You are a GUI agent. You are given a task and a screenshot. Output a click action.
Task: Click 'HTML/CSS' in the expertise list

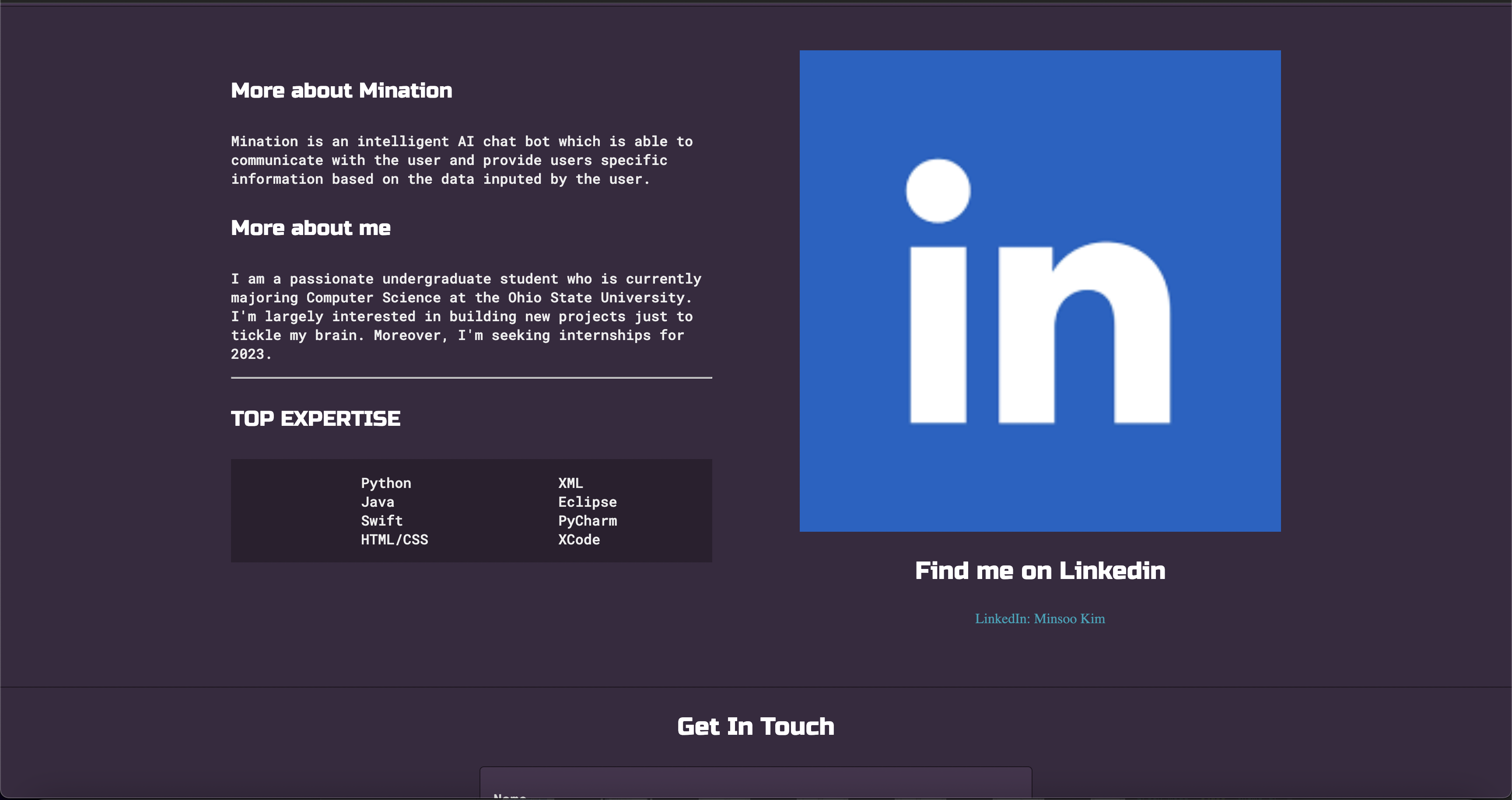[395, 540]
